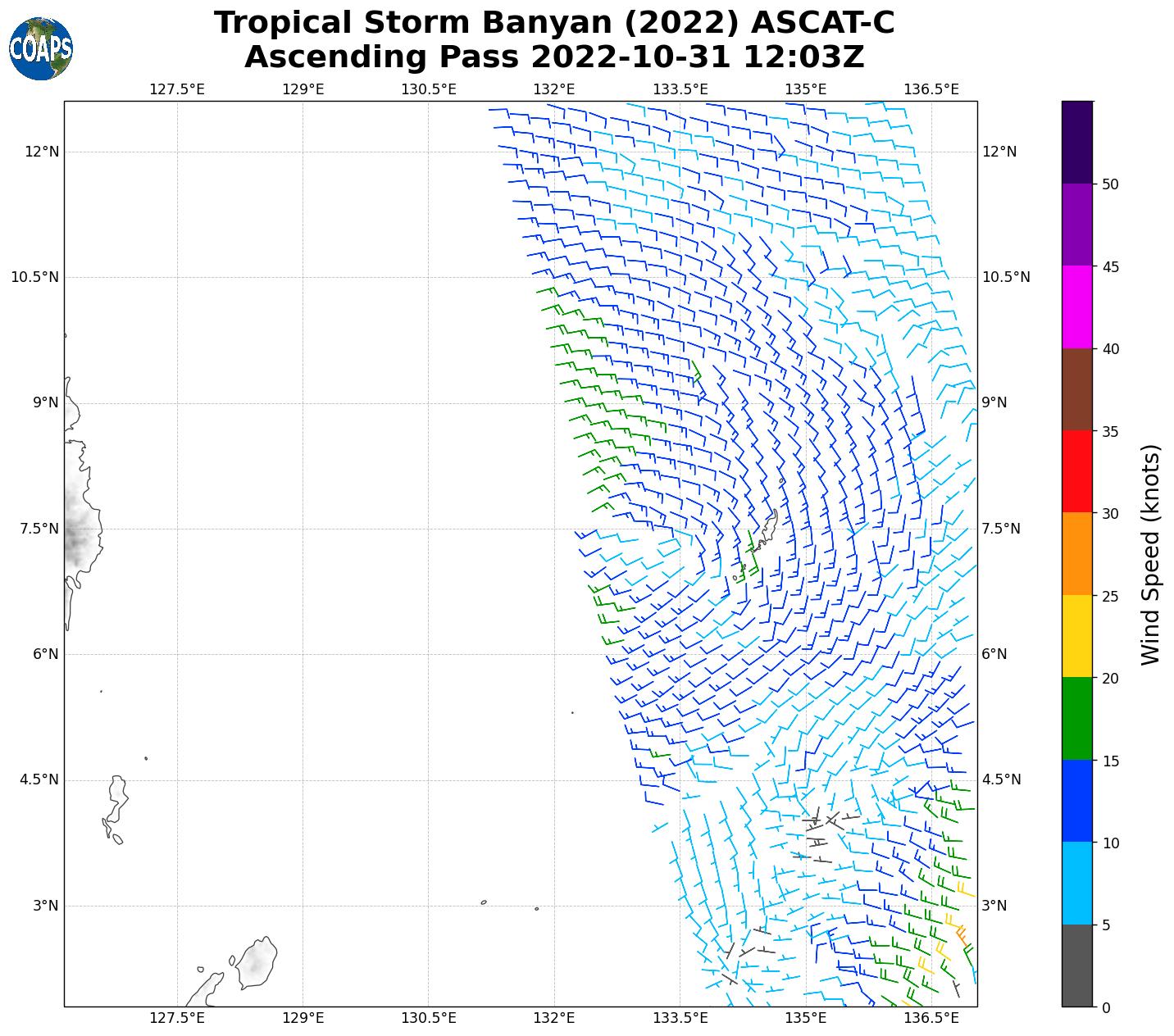
Task: Click the green 15–20 knot colorbar segment
Action: [x=1076, y=718]
